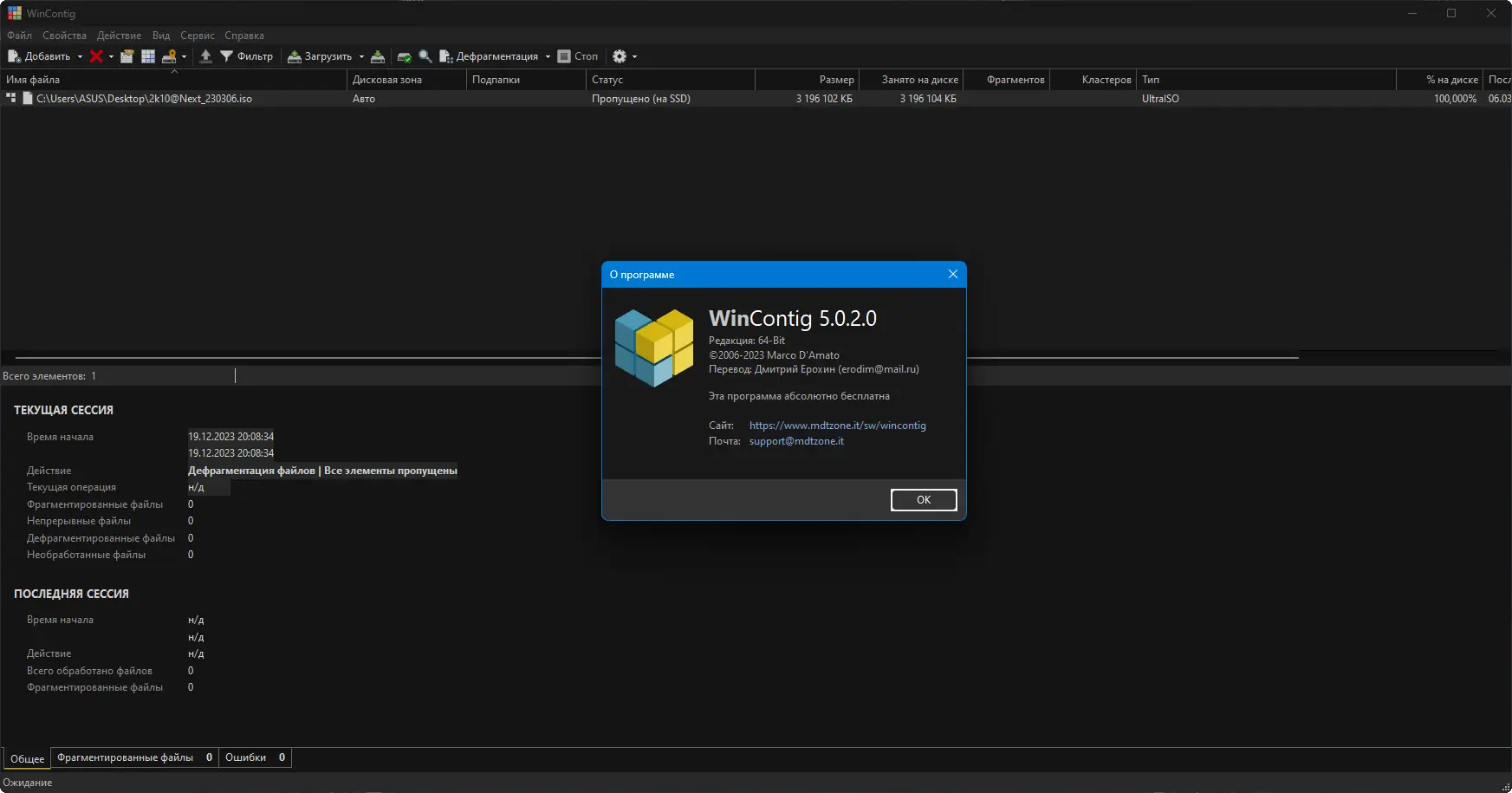This screenshot has height=793, width=1512.
Task: Sort by the Имя файла column header
Action: (173, 80)
